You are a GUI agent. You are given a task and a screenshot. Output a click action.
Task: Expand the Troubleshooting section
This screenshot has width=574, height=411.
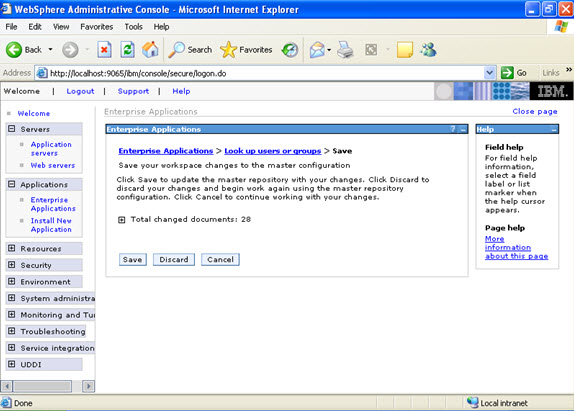point(12,331)
